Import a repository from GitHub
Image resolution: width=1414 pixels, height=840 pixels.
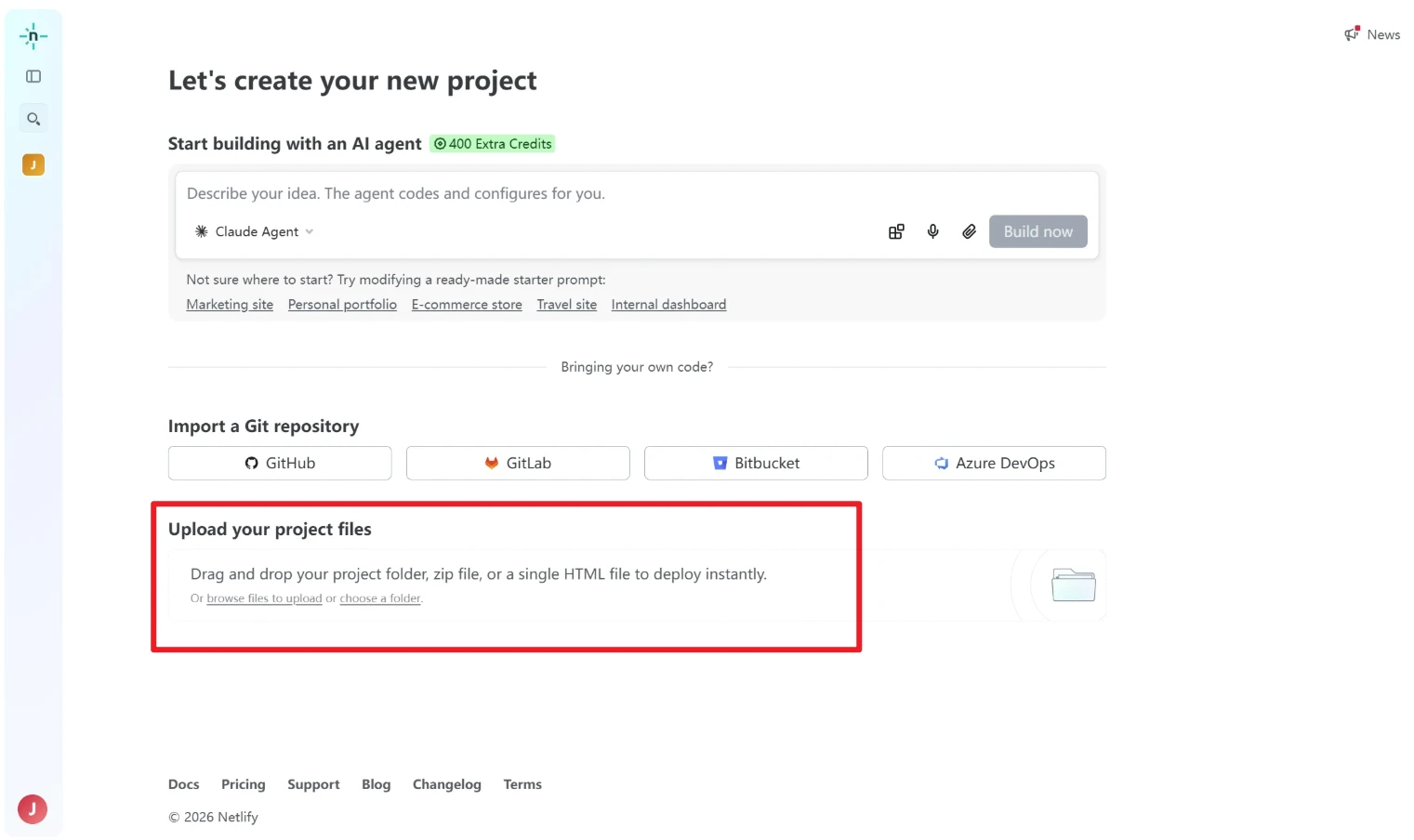point(279,463)
